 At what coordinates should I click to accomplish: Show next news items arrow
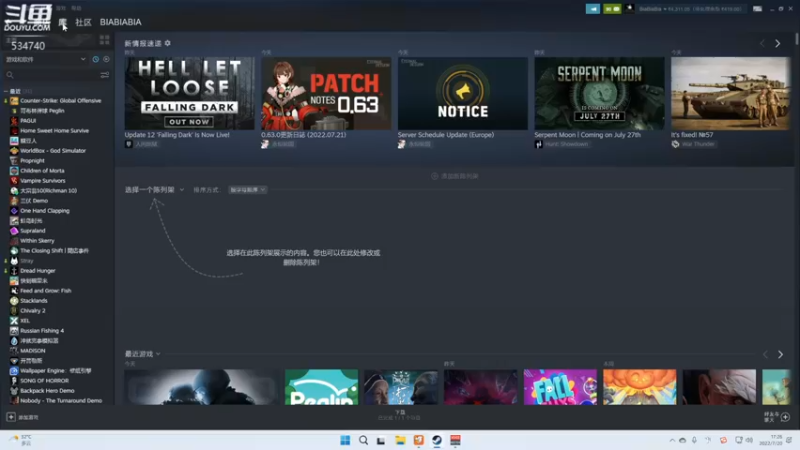pos(778,44)
